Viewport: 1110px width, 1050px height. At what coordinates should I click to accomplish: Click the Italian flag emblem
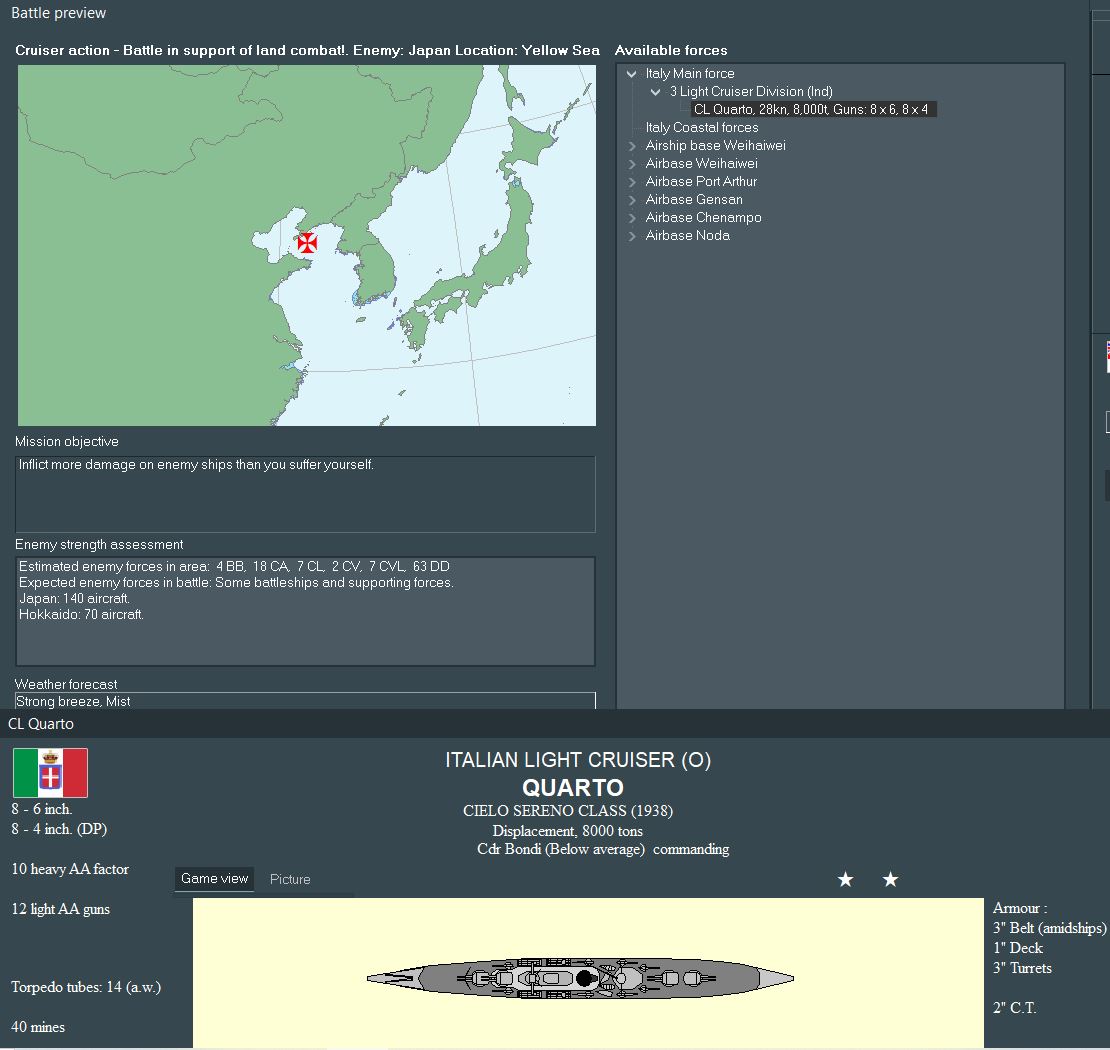(50, 773)
